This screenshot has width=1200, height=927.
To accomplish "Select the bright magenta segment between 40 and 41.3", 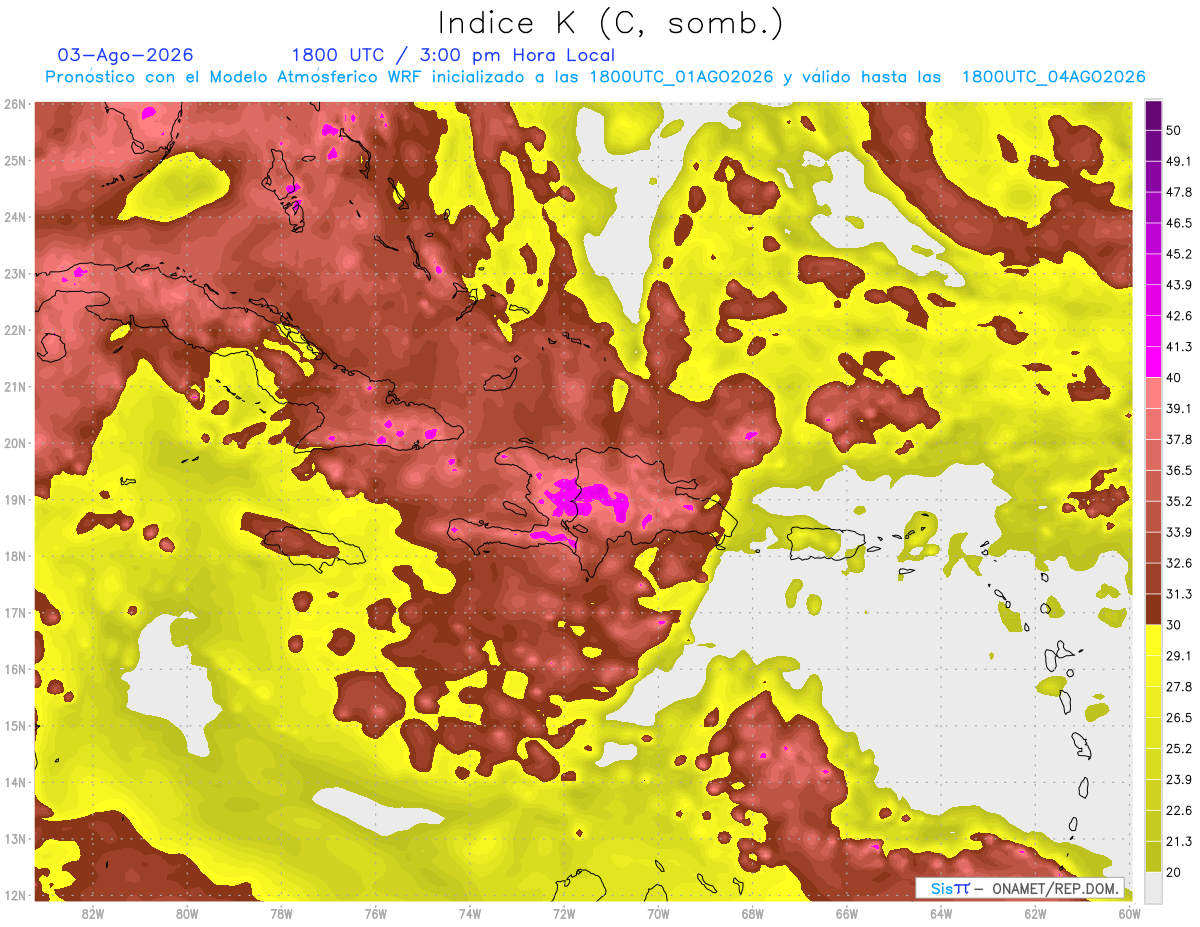I will pyautogui.click(x=1153, y=362).
